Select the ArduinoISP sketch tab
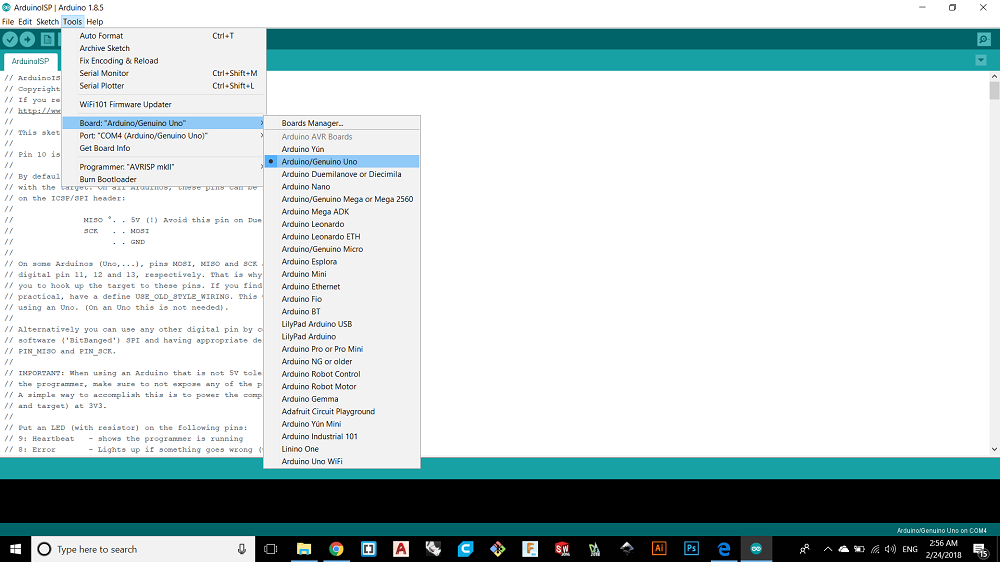This screenshot has width=1000, height=562. point(30,61)
